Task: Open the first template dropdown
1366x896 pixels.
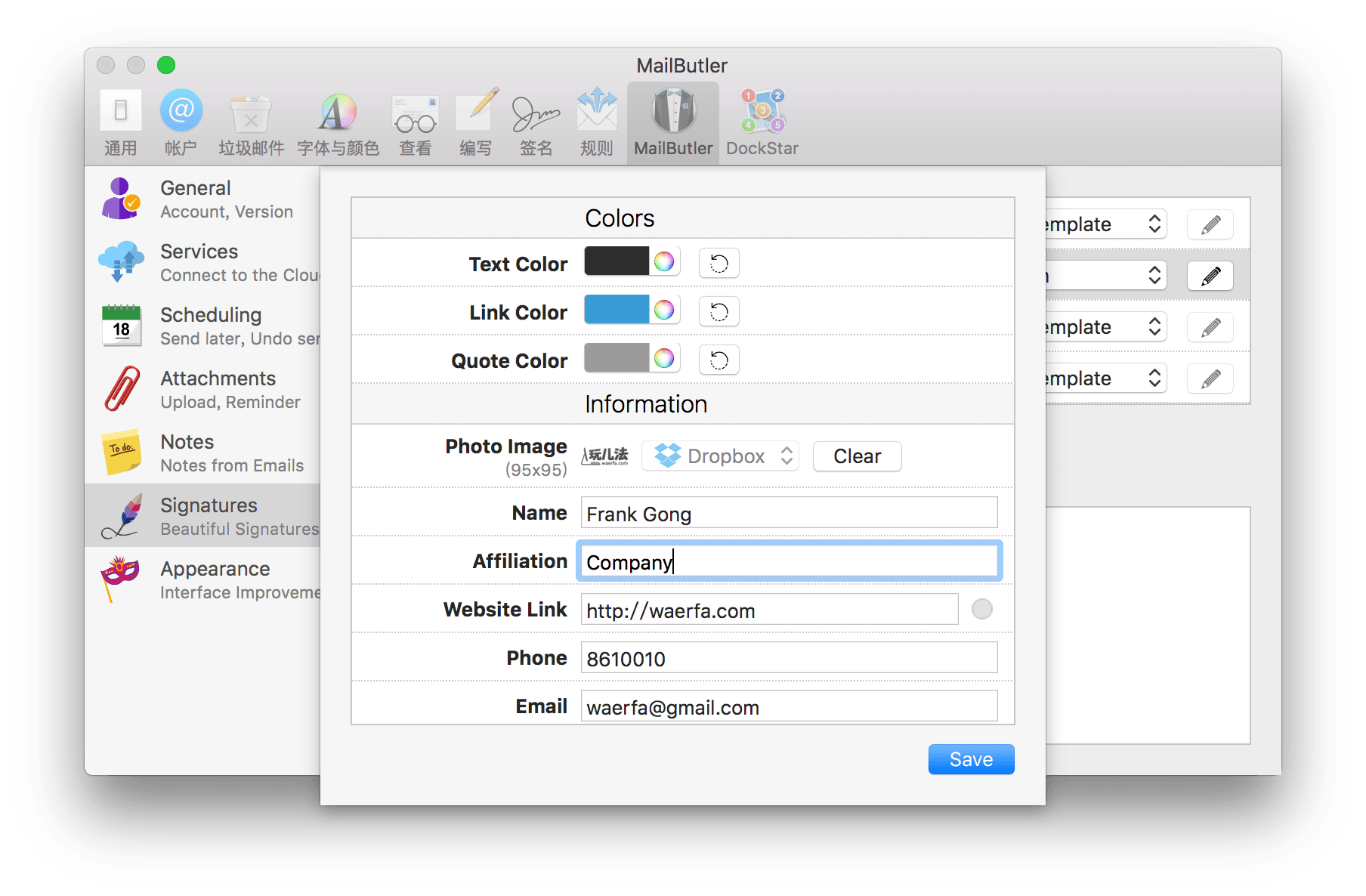Action: coord(1106,224)
